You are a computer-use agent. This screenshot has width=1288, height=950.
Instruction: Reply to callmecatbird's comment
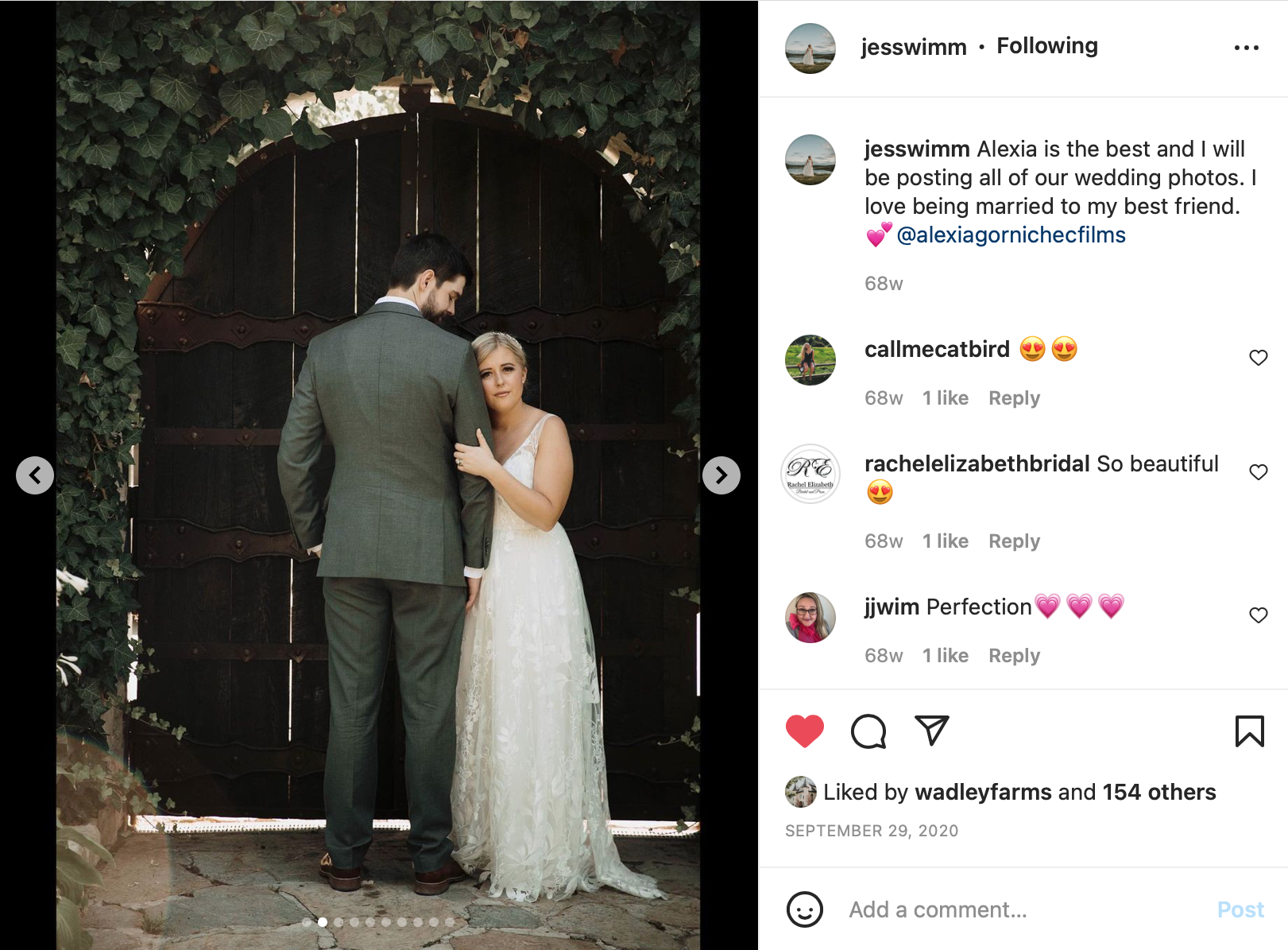pyautogui.click(x=1014, y=398)
